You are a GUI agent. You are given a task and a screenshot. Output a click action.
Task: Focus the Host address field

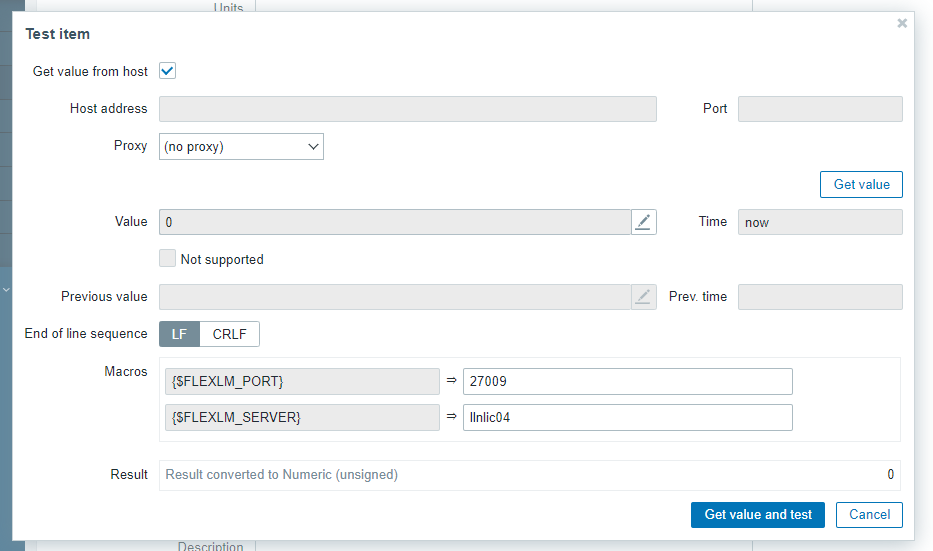click(x=407, y=109)
